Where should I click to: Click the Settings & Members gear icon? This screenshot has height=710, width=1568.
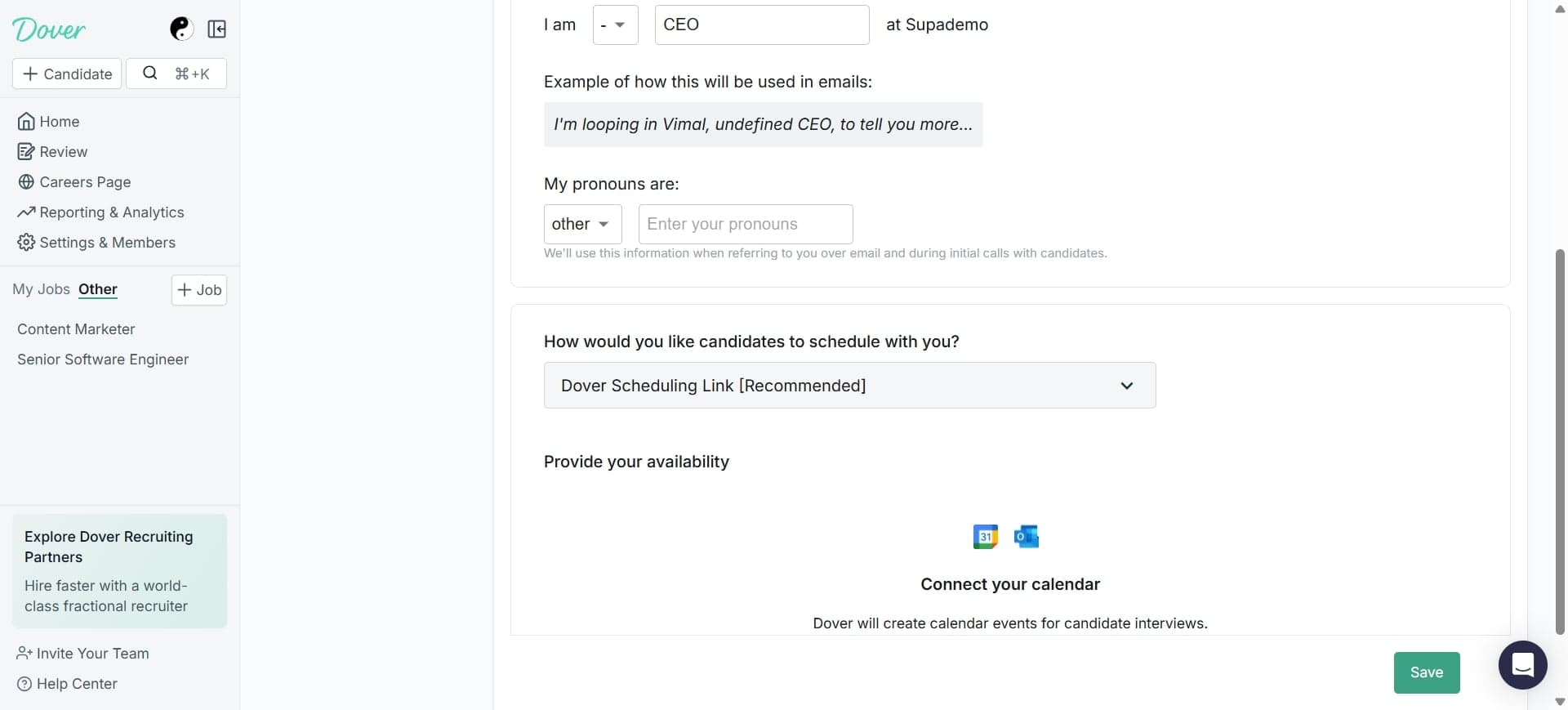tap(26, 243)
